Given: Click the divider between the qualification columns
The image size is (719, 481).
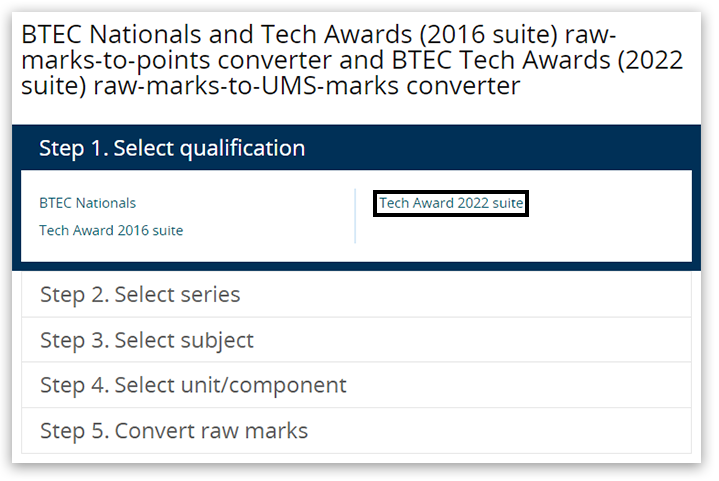Looking at the screenshot, I should pos(355,216).
